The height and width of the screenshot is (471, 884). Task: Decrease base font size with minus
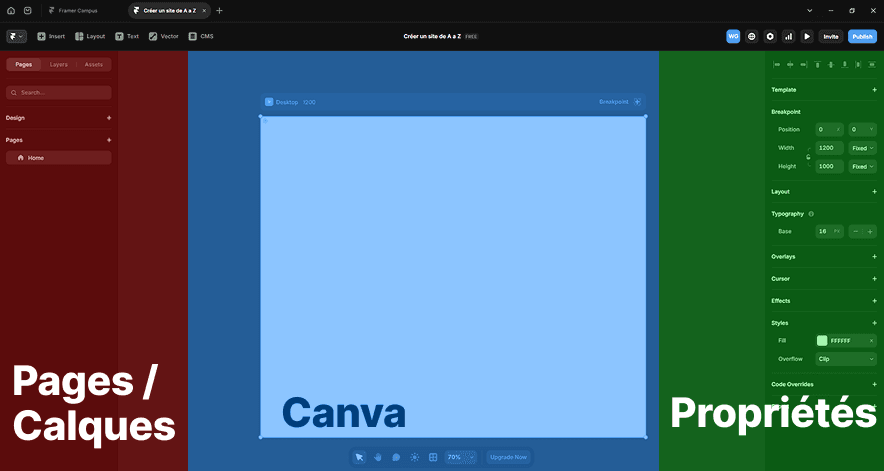tap(856, 231)
